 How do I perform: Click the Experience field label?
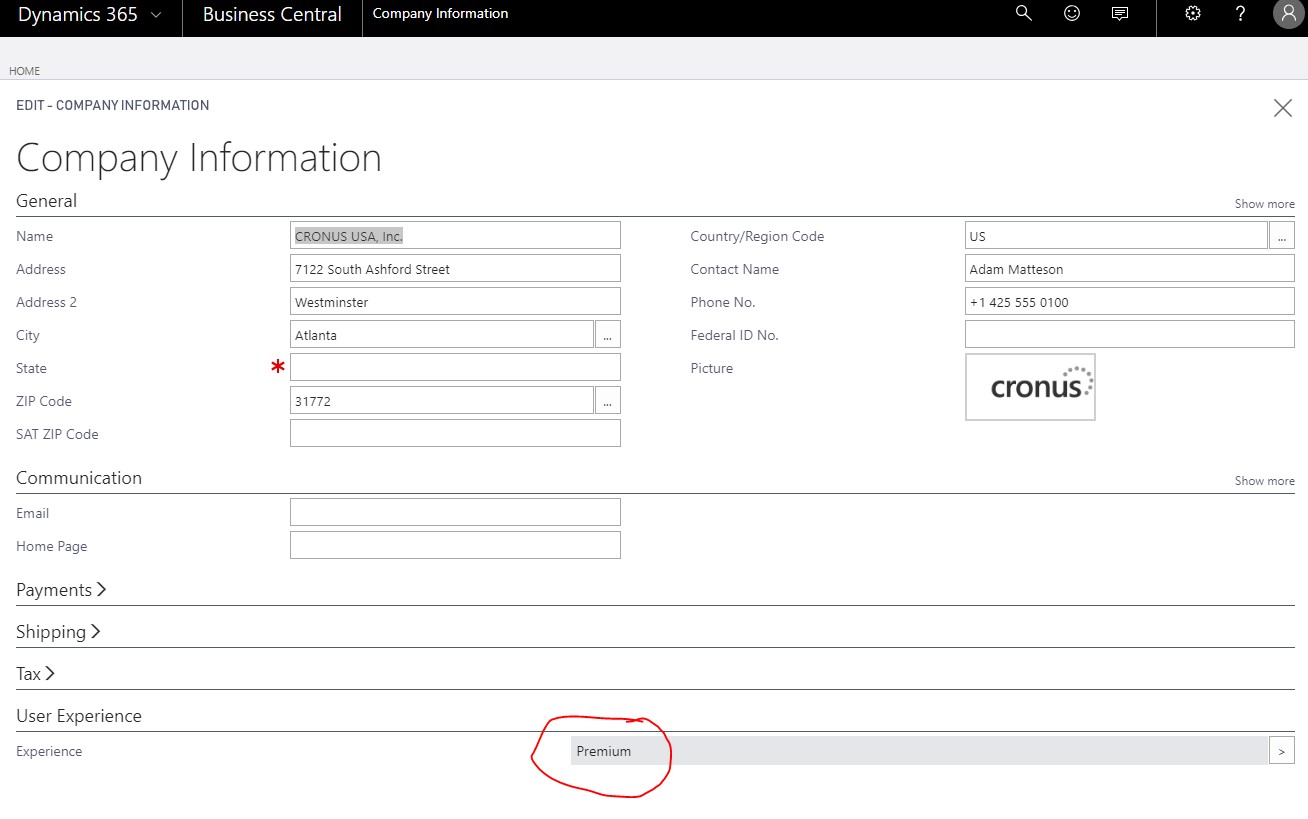click(49, 751)
